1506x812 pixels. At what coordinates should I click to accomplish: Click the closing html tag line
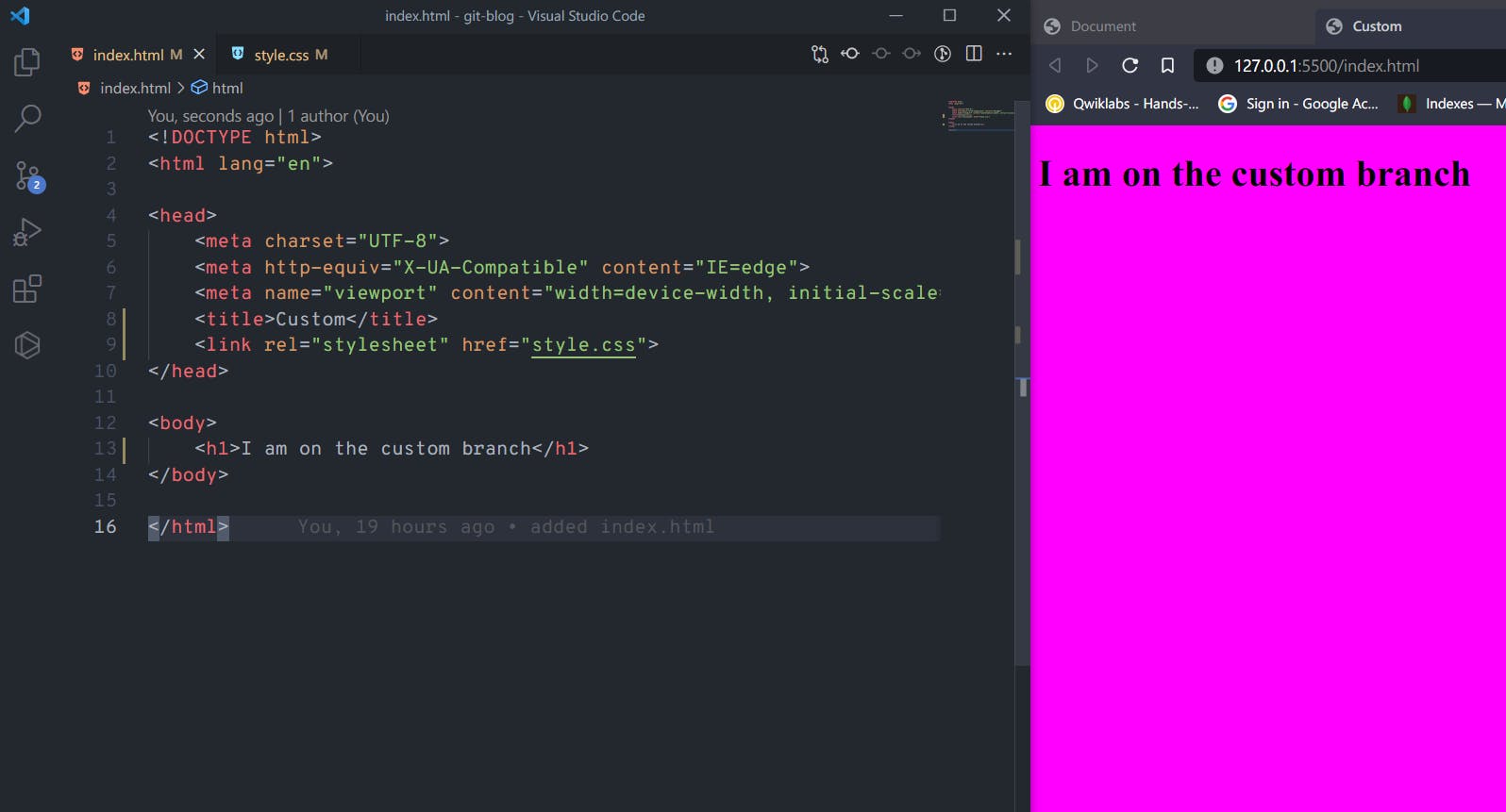click(x=188, y=527)
